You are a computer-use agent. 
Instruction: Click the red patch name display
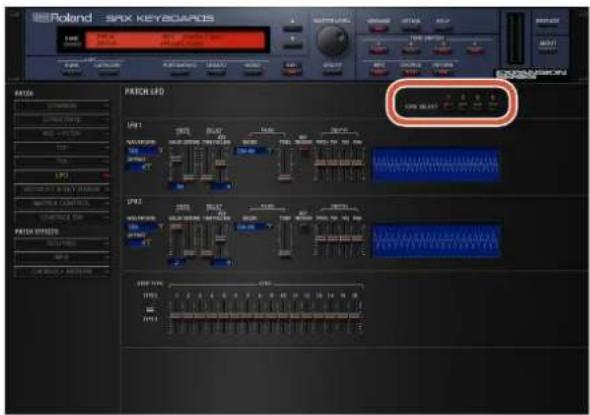click(x=175, y=40)
